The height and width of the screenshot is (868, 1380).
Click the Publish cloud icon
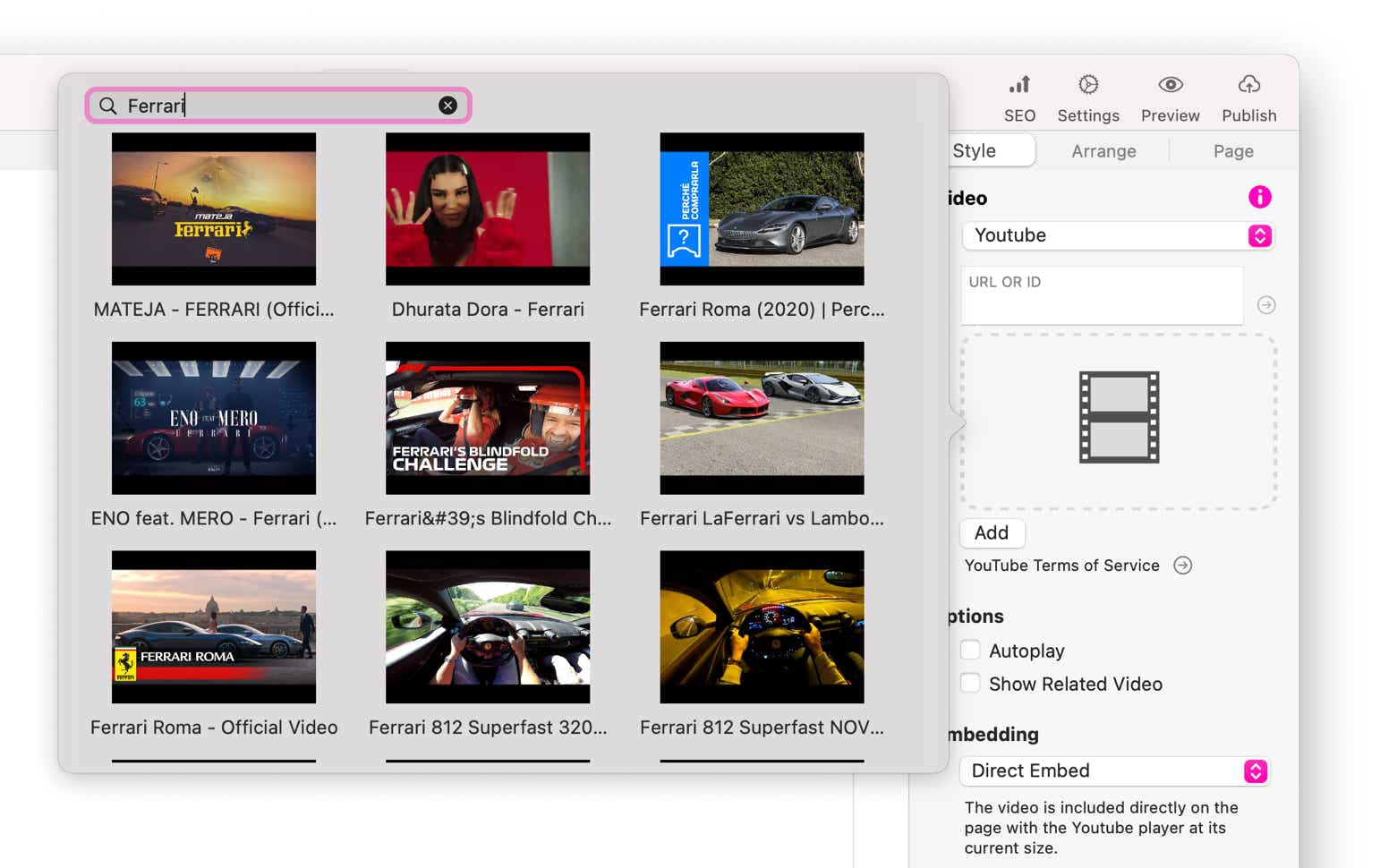tap(1249, 85)
